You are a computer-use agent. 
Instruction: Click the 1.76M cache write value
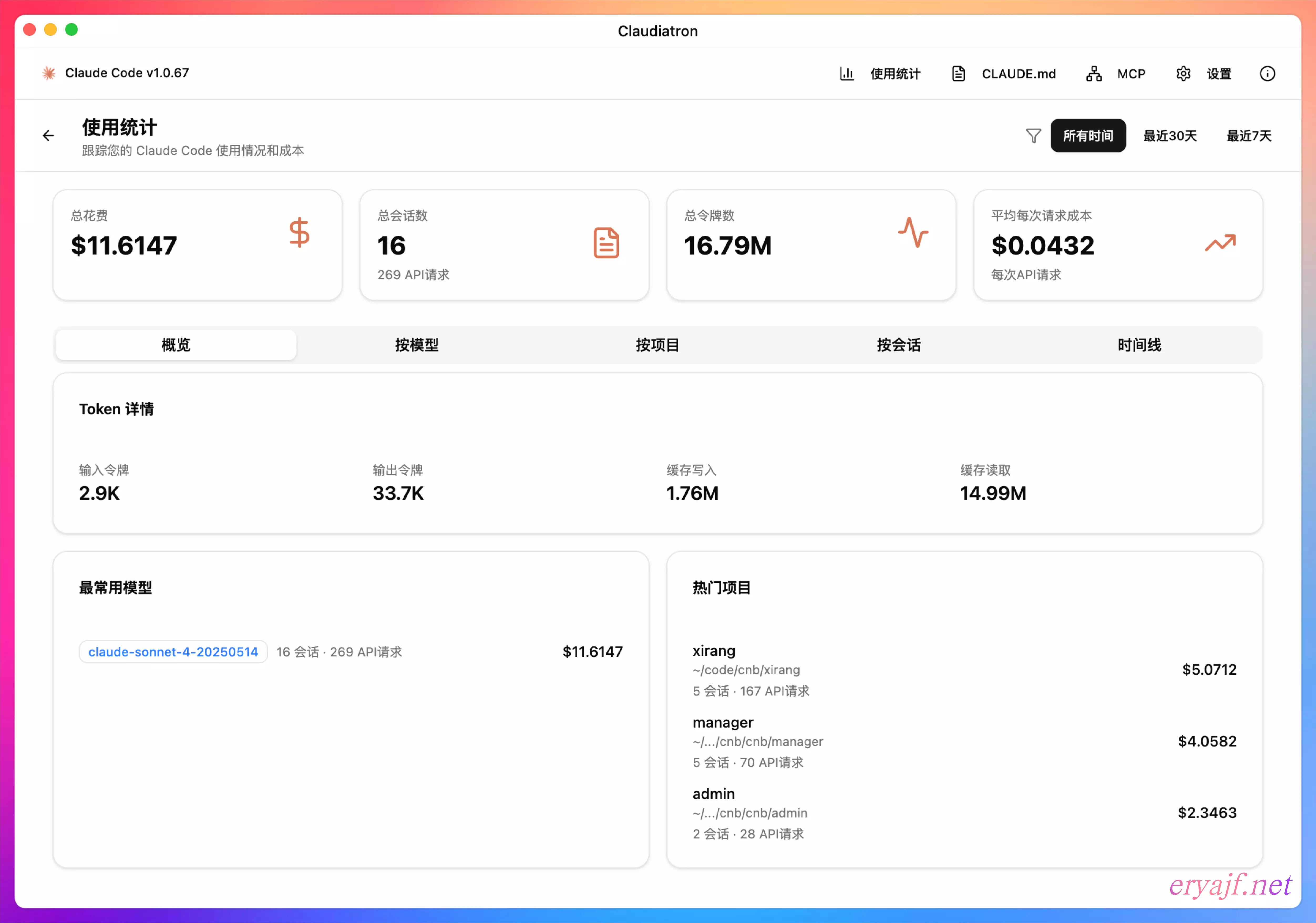pos(692,494)
